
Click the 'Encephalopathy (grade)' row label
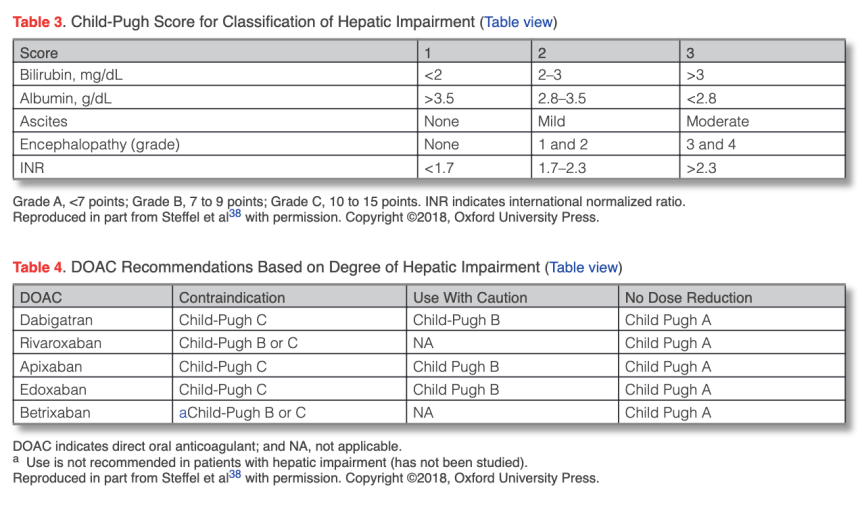[99, 144]
